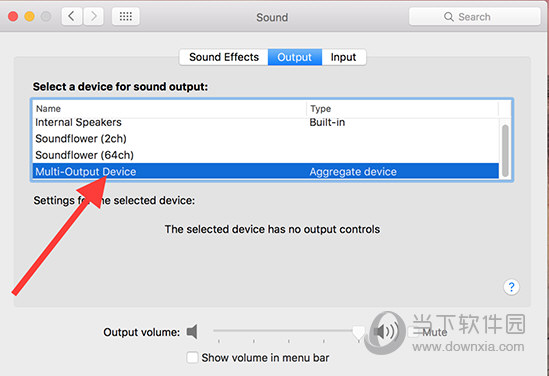Screen dimensions: 549x376
Task: Enable Show volume in menu bar
Action: tap(192, 358)
